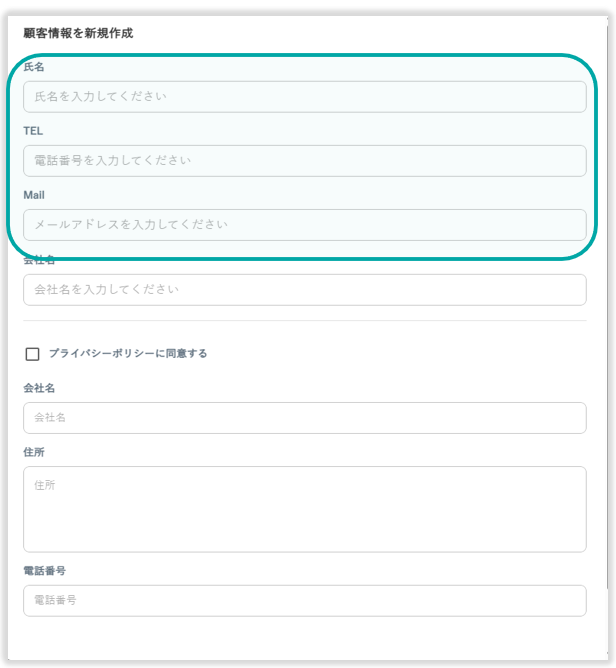Click the bottom 電話番号 input field
This screenshot has width=616, height=668.
point(304,601)
